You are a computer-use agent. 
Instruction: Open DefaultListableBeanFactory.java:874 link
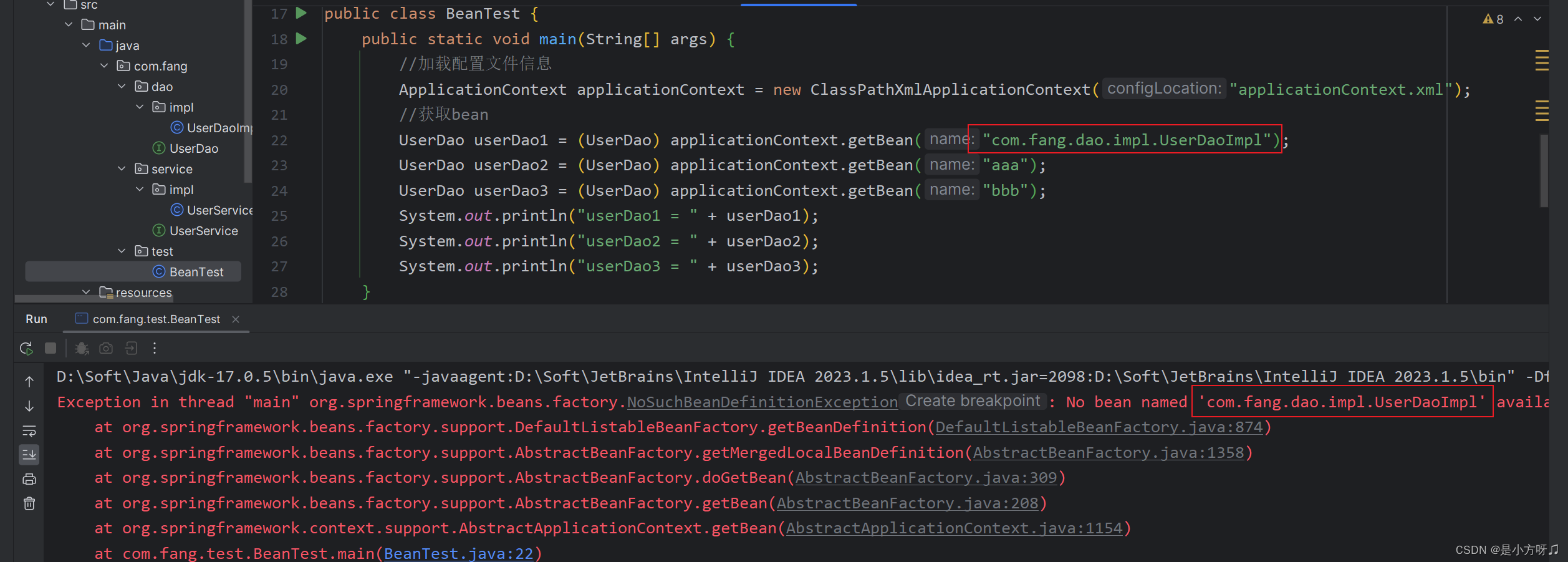pyautogui.click(x=1099, y=427)
